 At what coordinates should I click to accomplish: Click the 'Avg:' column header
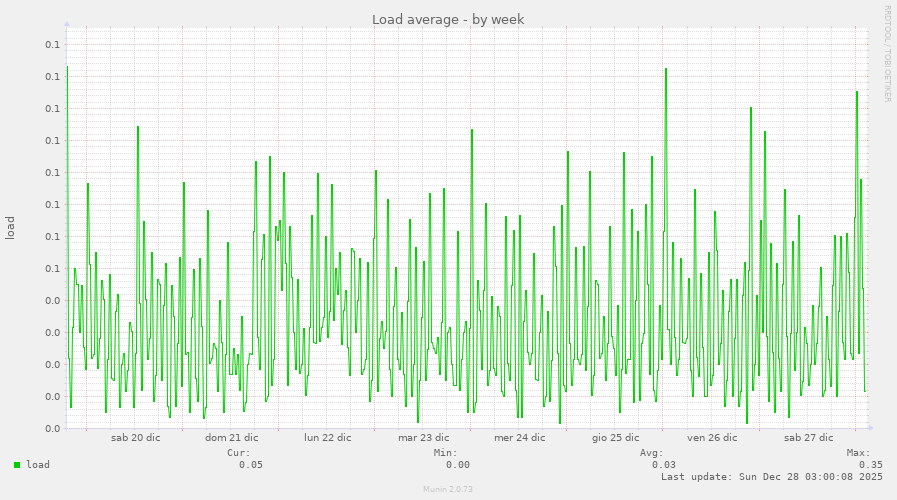click(652, 453)
